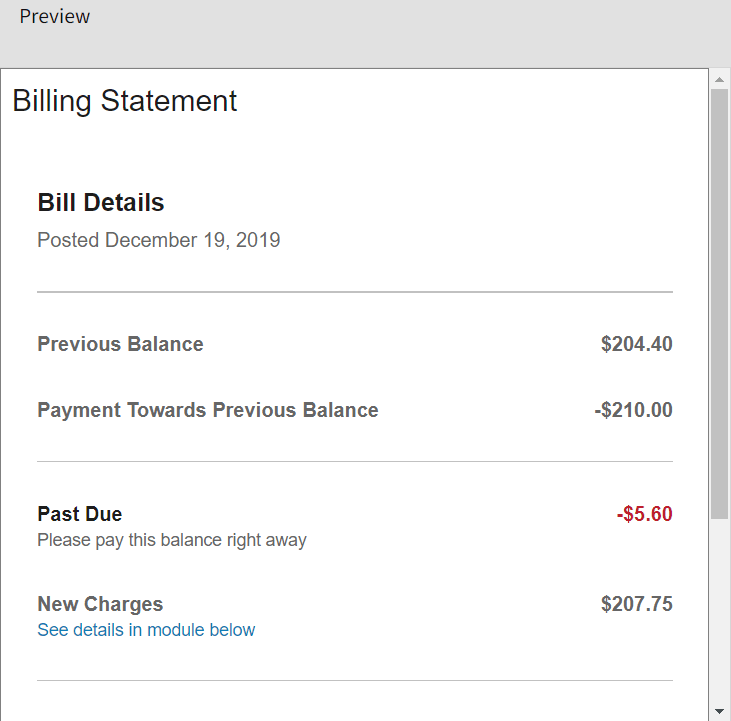Image resolution: width=731 pixels, height=721 pixels.
Task: Click the vertical scrollbar thumb
Action: point(720,300)
